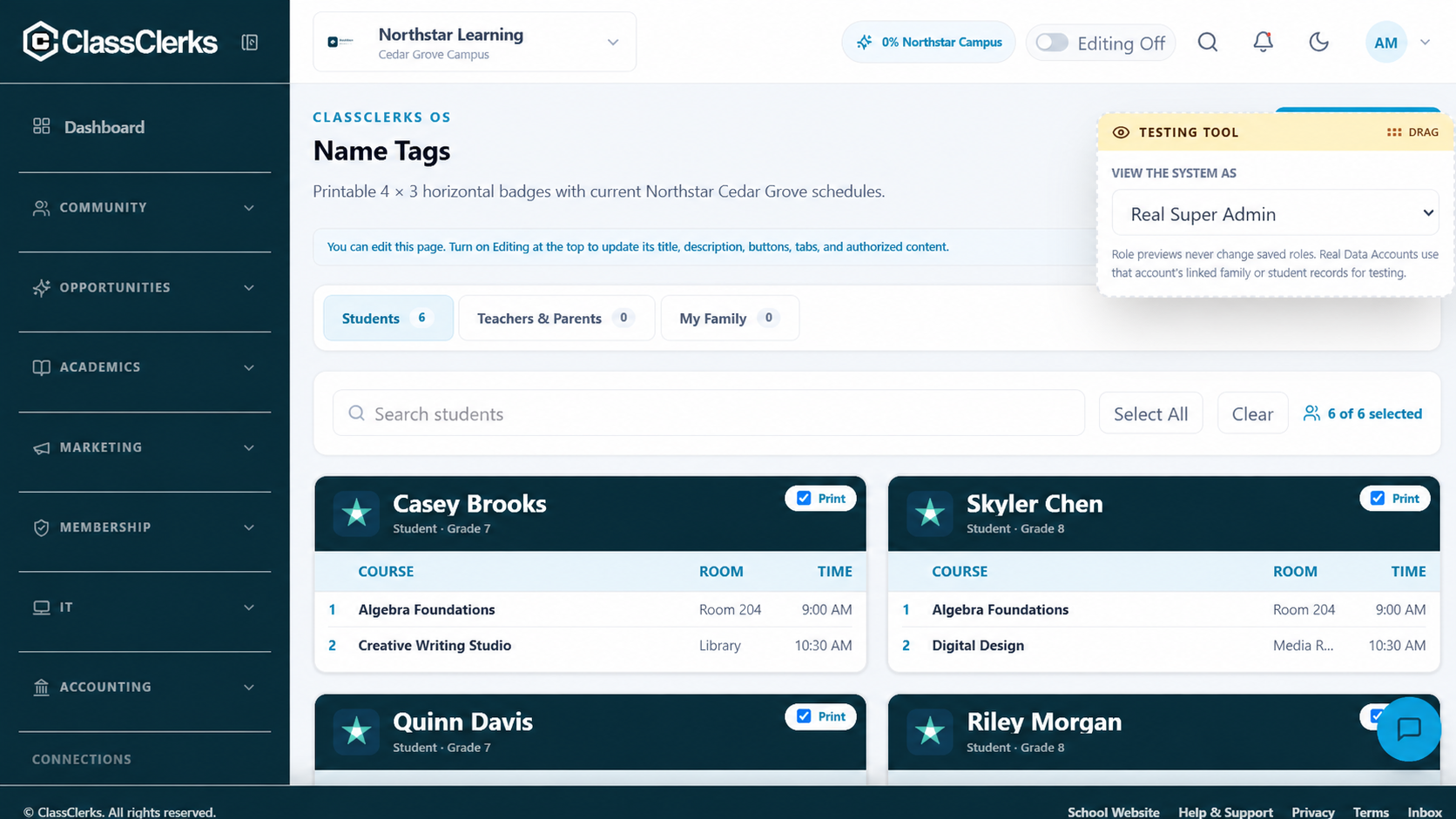This screenshot has height=819, width=1456.
Task: Open the Privacy link
Action: [x=1313, y=812]
